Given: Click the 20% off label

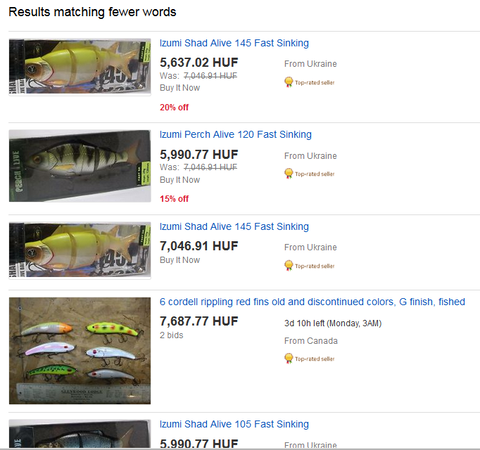Looking at the screenshot, I should pyautogui.click(x=174, y=107).
